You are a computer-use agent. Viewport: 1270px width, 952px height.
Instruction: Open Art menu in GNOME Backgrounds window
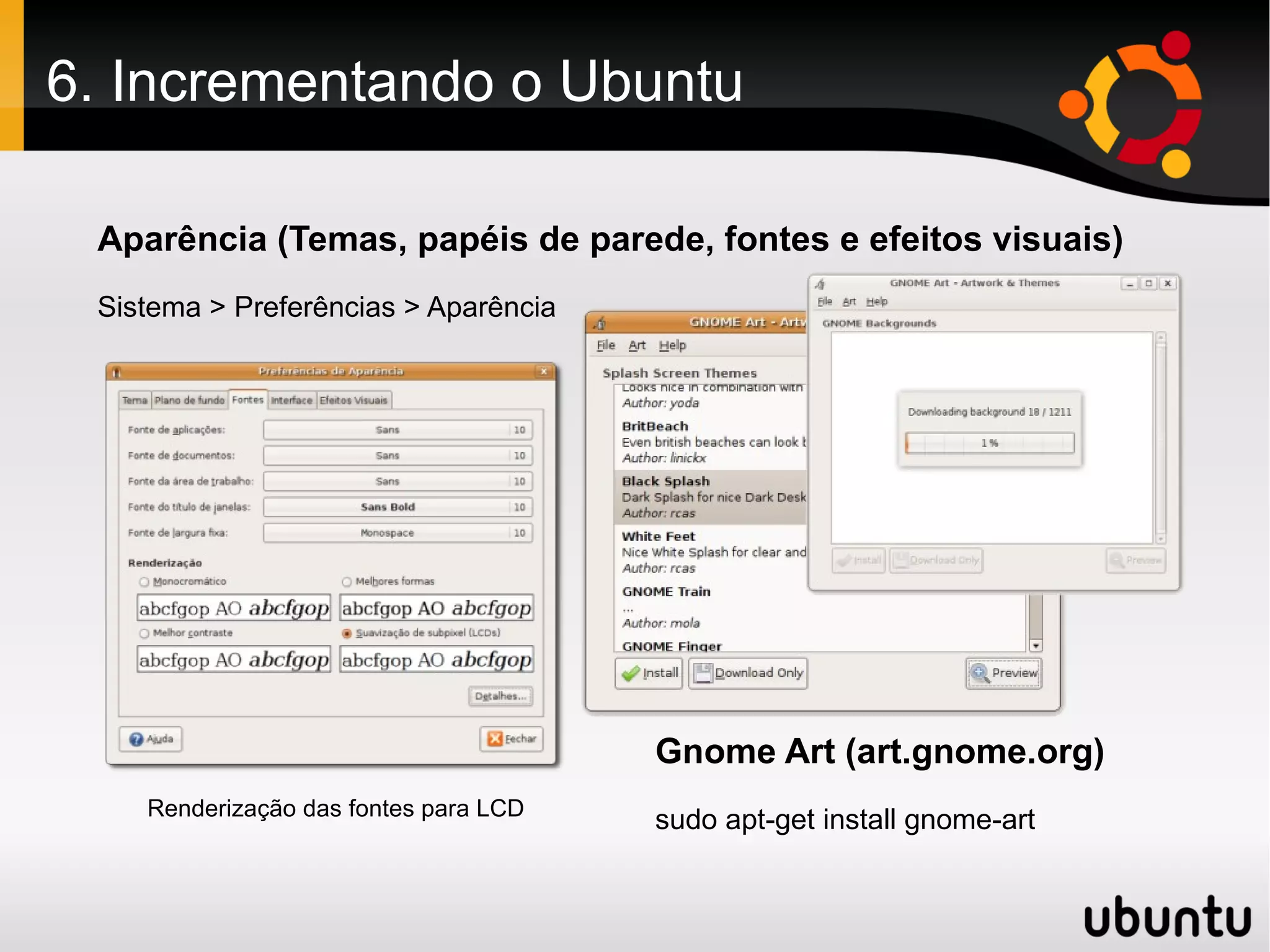coord(849,301)
